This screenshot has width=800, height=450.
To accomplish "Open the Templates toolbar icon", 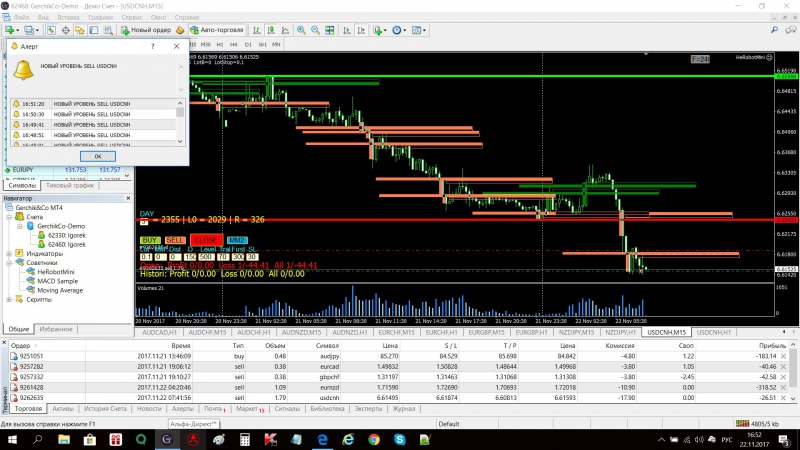I will pyautogui.click(x=416, y=31).
